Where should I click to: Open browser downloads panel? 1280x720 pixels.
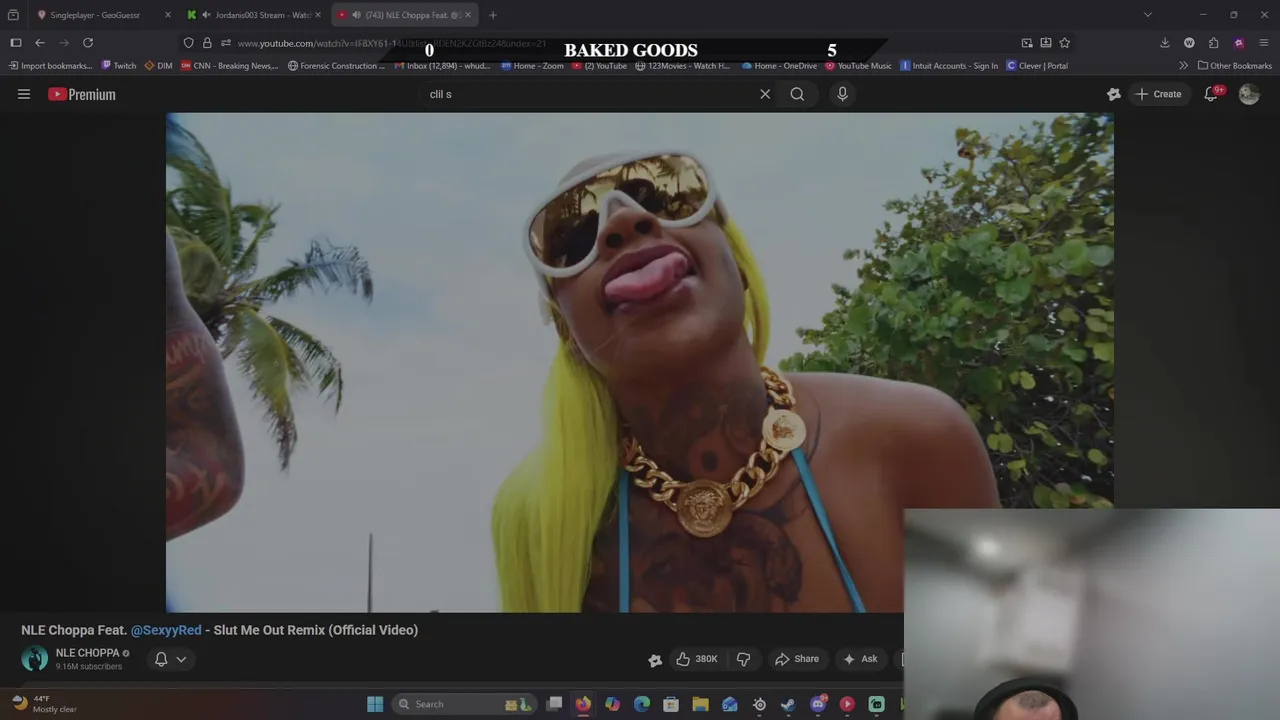1165,43
